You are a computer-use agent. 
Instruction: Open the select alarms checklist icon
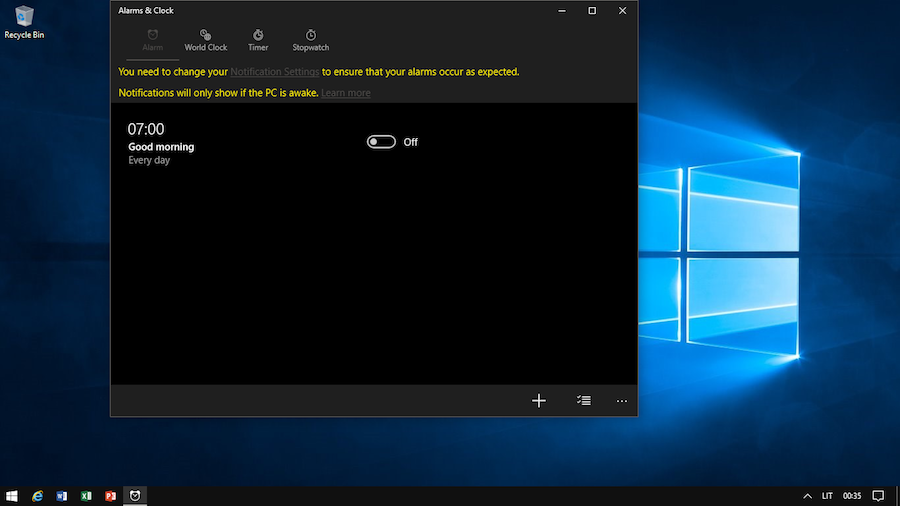(583, 401)
